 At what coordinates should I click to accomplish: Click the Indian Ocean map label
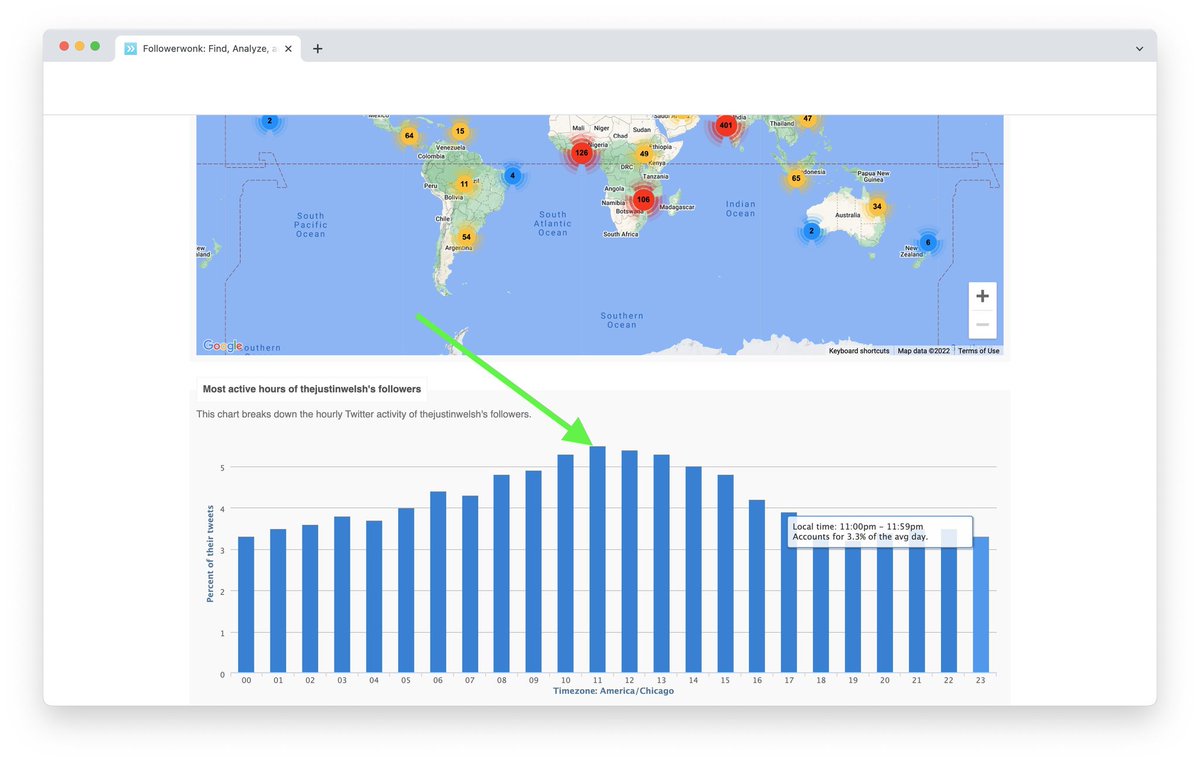pos(741,208)
